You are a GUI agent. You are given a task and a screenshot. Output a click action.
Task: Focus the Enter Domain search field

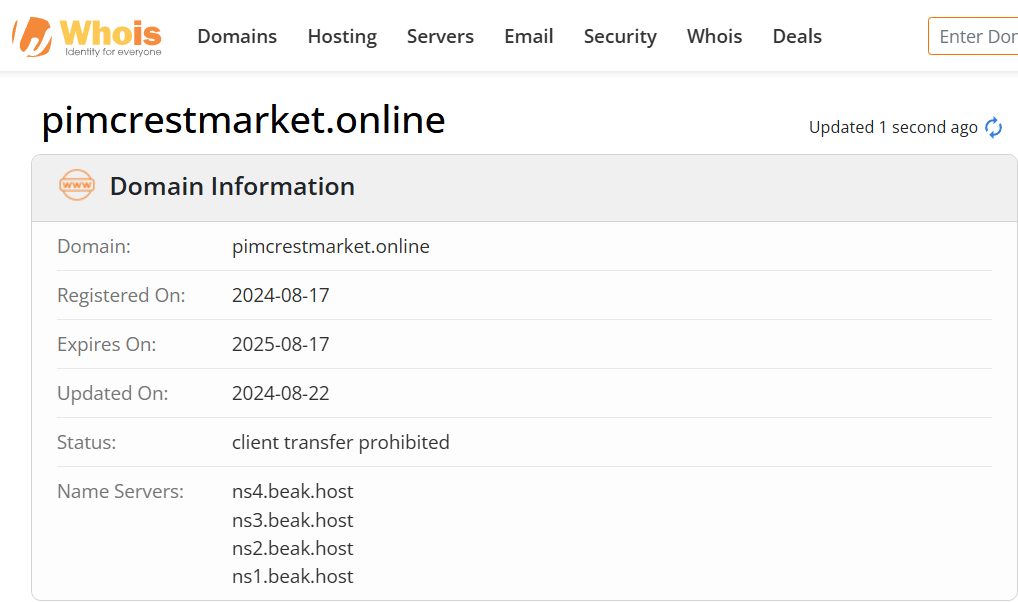point(973,36)
